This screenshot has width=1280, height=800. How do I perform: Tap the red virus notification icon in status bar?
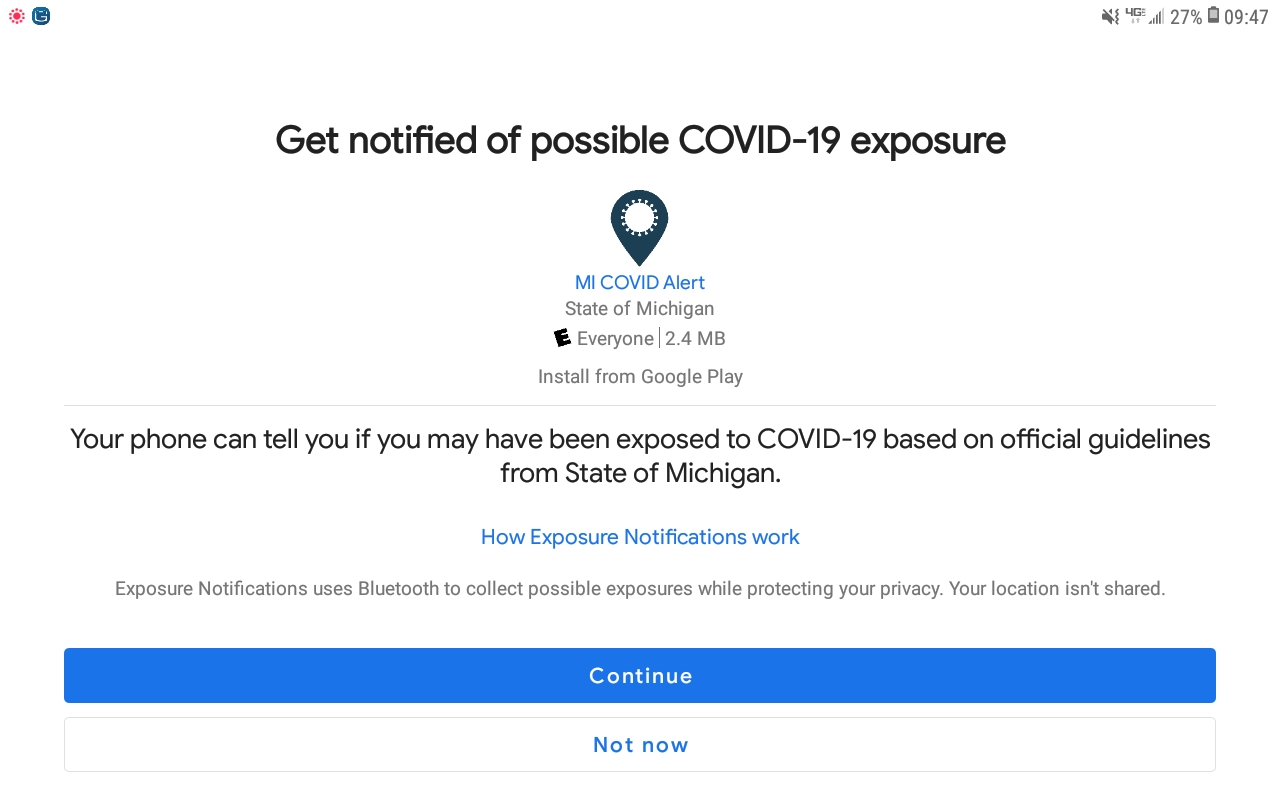[x=17, y=16]
